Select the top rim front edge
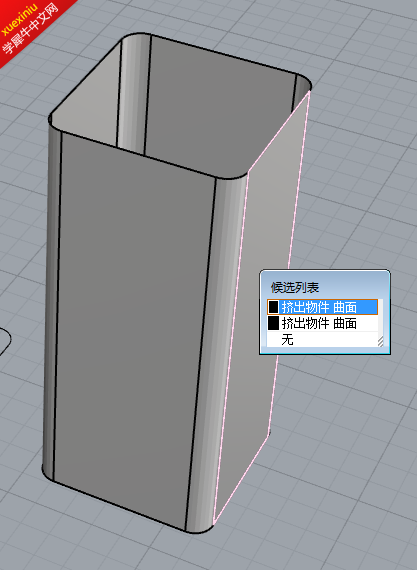Viewport: 417px width, 570px height. (x=138, y=155)
